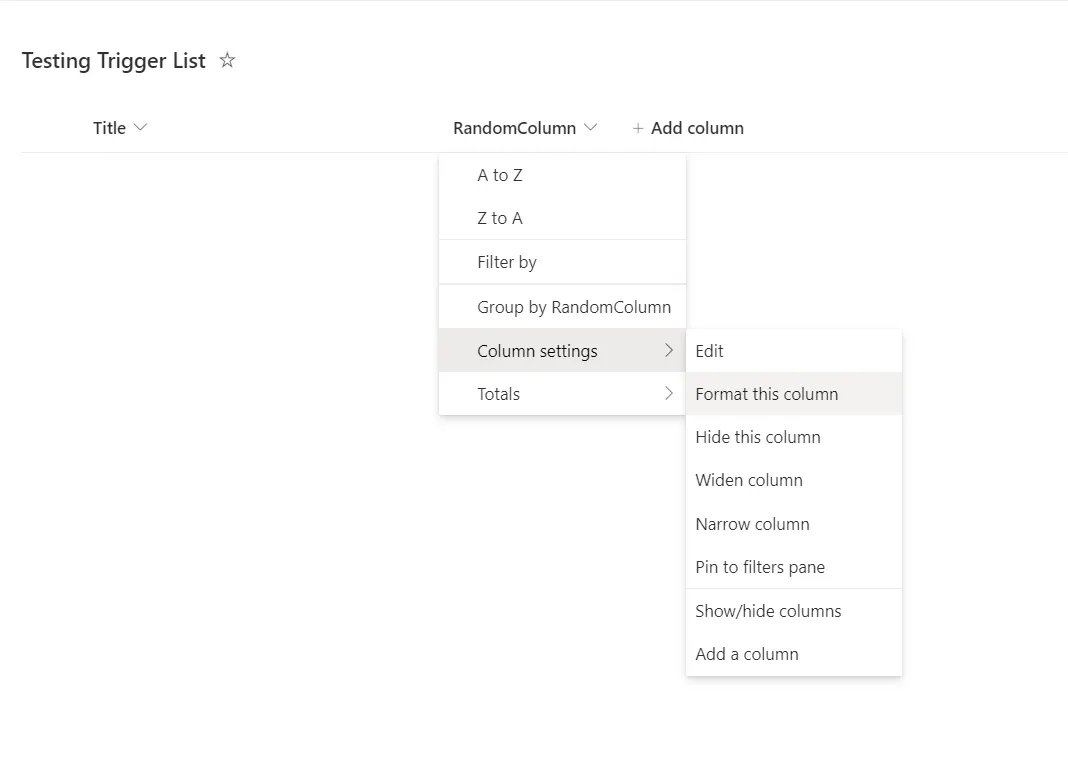Expand the Totals submenu arrow
The height and width of the screenshot is (778, 1068).
669,394
